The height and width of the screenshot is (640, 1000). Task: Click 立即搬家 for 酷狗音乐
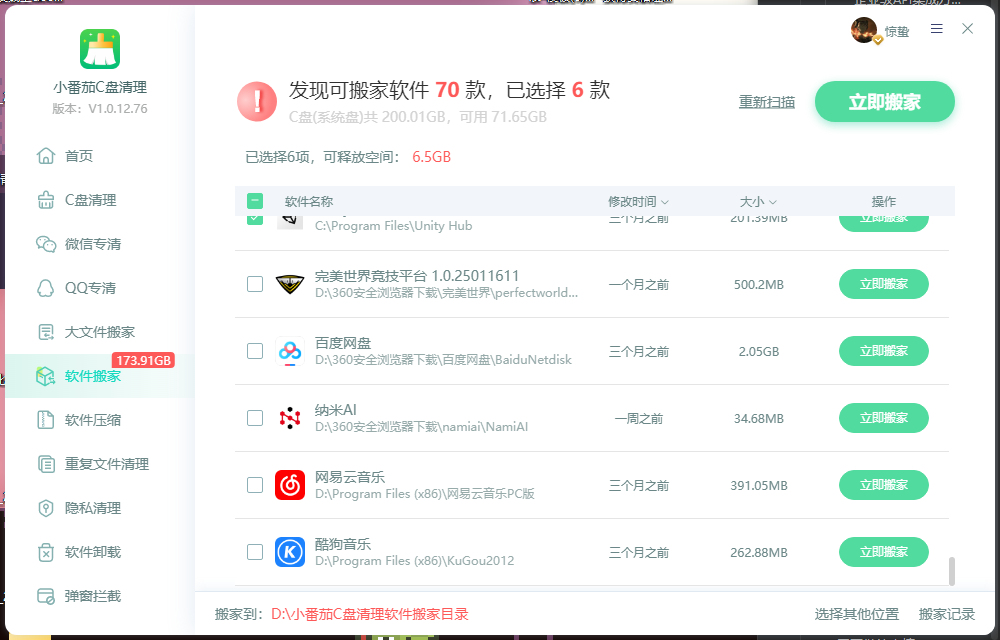pyautogui.click(x=883, y=551)
